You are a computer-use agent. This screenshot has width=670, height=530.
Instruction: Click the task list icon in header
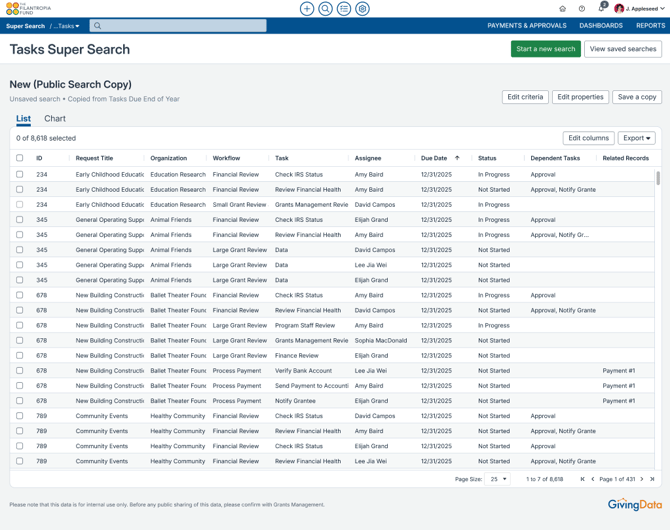(344, 9)
